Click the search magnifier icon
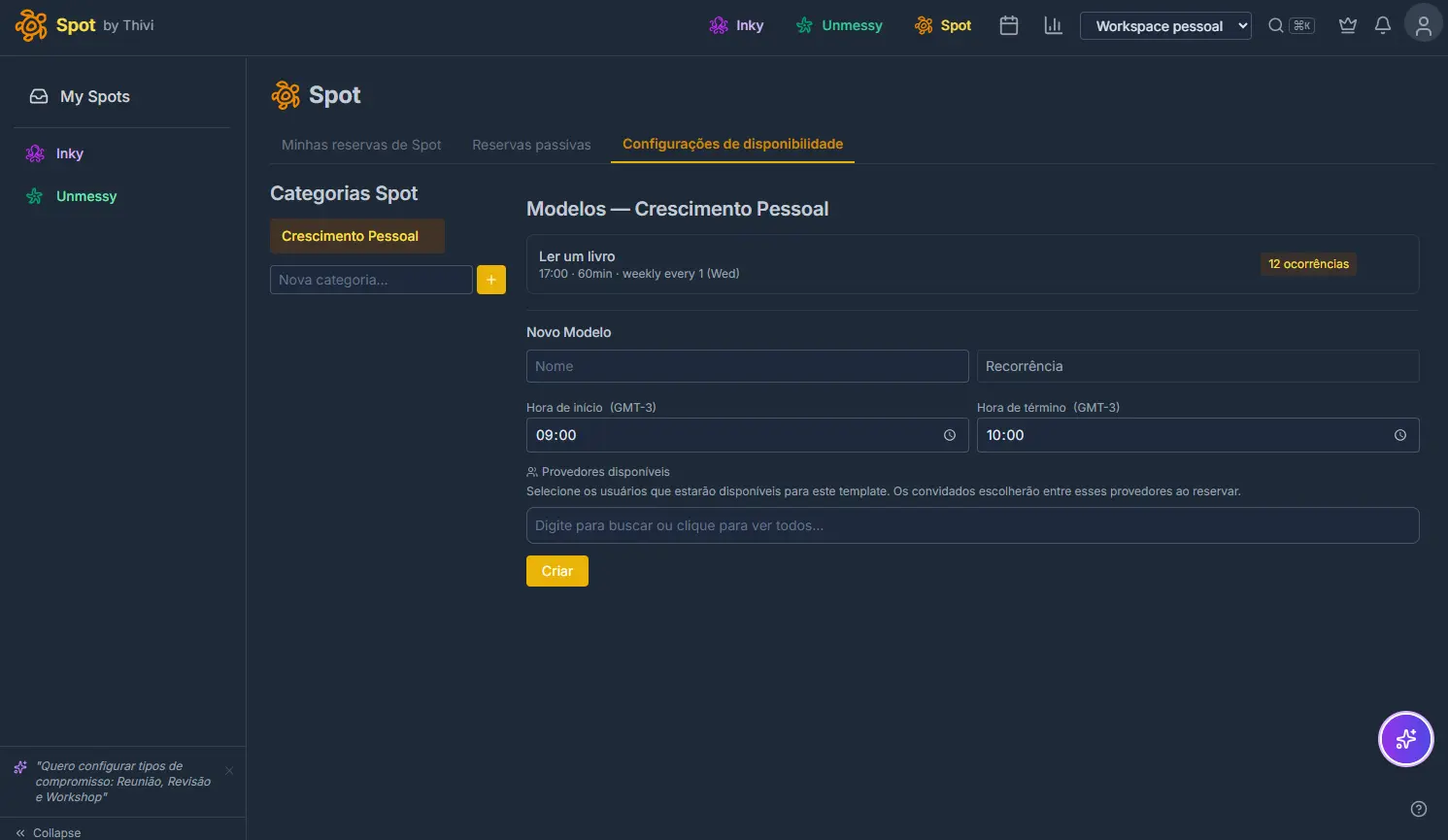The height and width of the screenshot is (840, 1448). 1276,25
